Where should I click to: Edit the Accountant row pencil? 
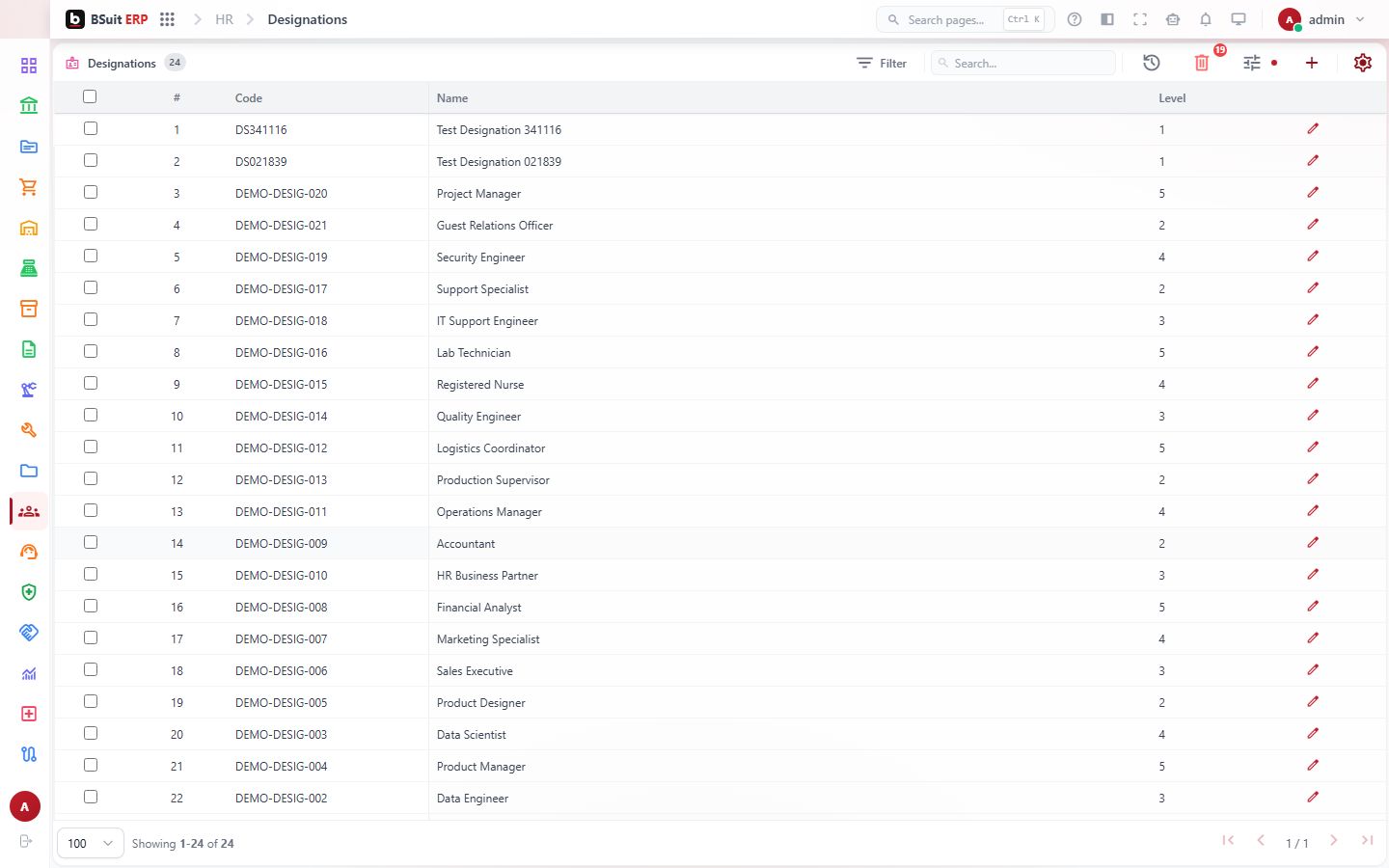(1313, 543)
